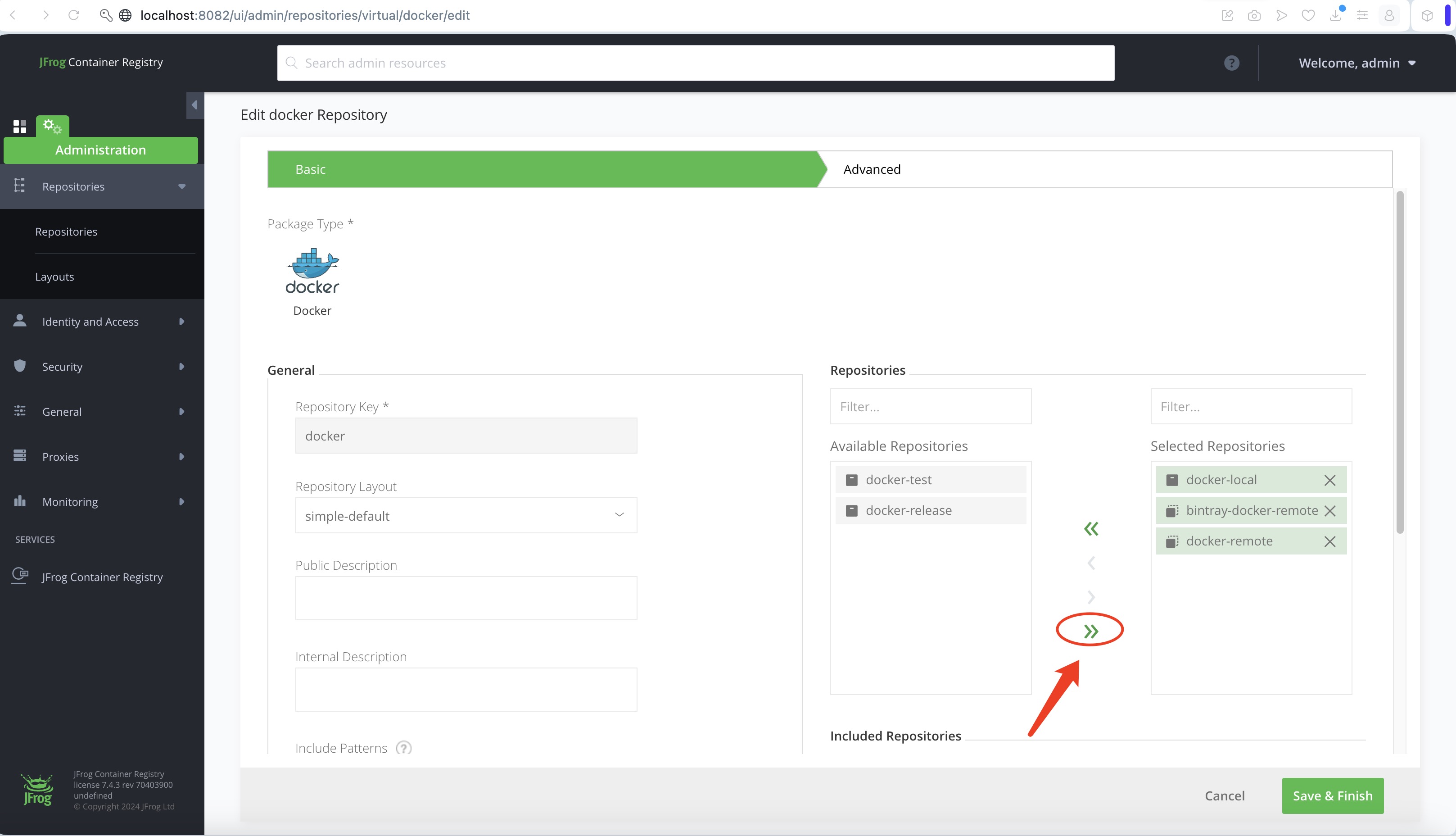Screen dimensions: 1456x836
Task: Click the JFrog logo in footer
Action: (37, 790)
